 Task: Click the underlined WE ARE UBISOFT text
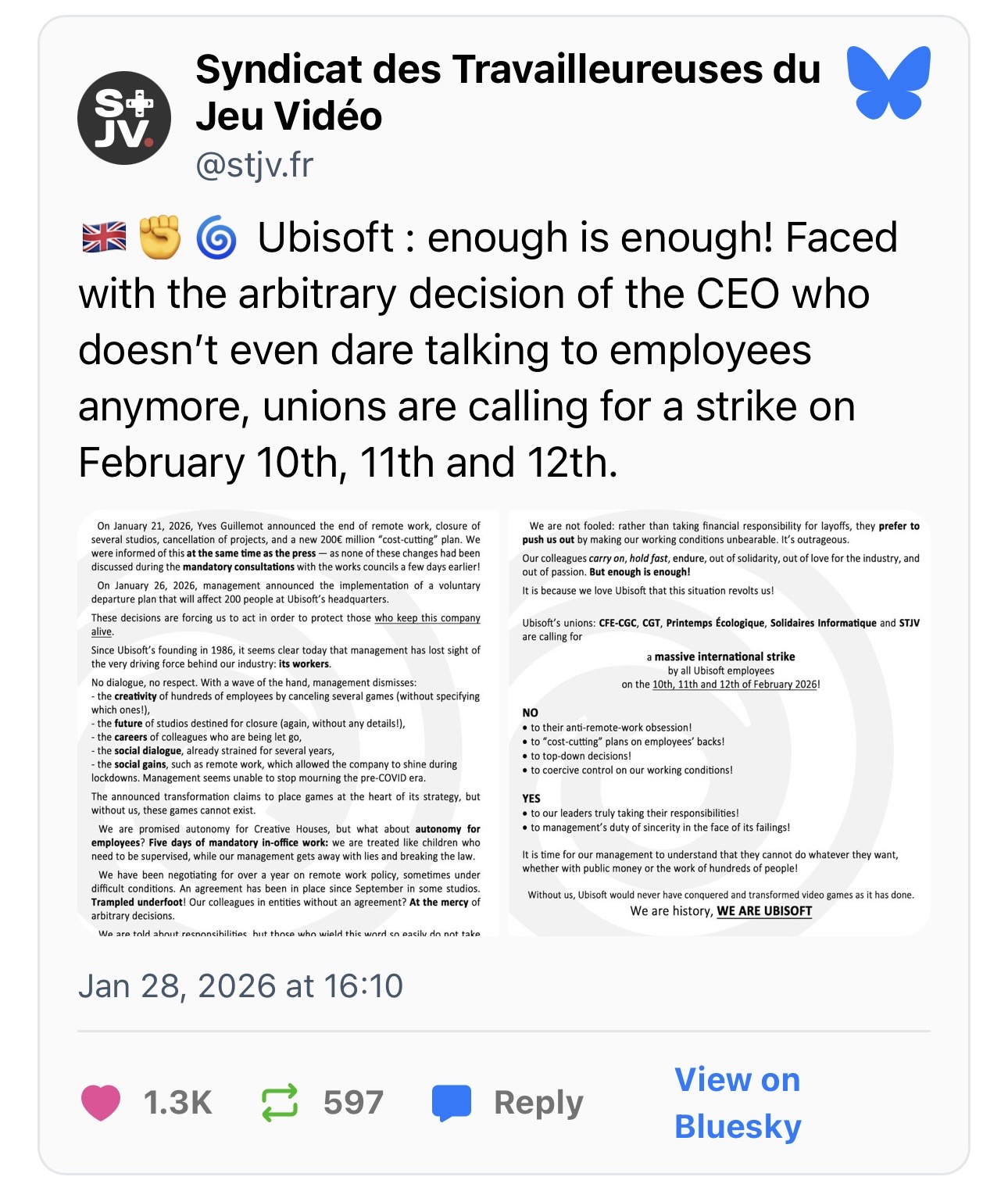coord(764,911)
